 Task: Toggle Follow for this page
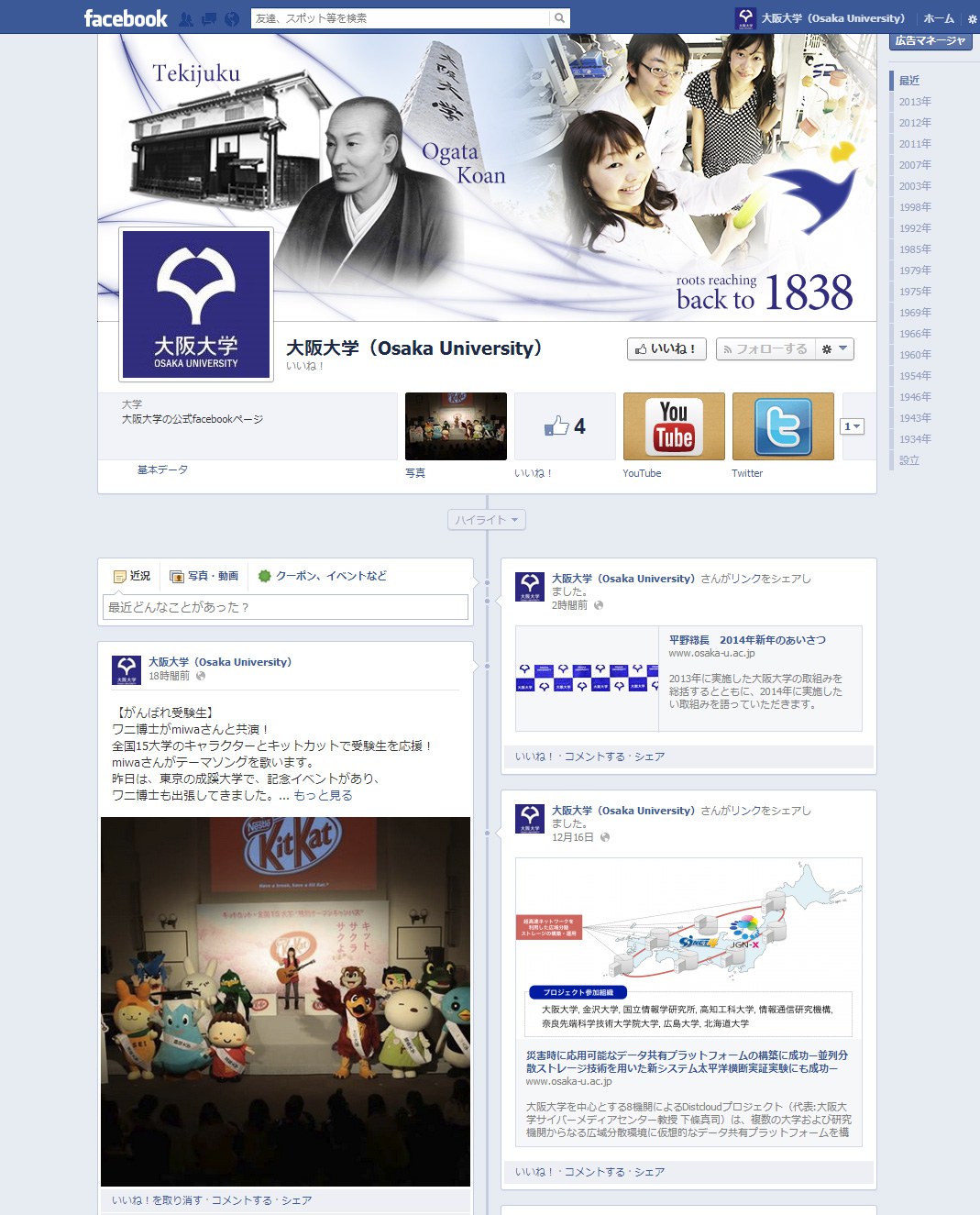(x=765, y=349)
